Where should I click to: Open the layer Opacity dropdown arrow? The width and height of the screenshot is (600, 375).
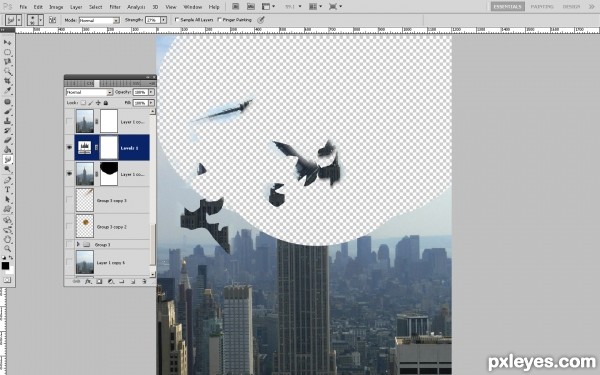(x=152, y=92)
